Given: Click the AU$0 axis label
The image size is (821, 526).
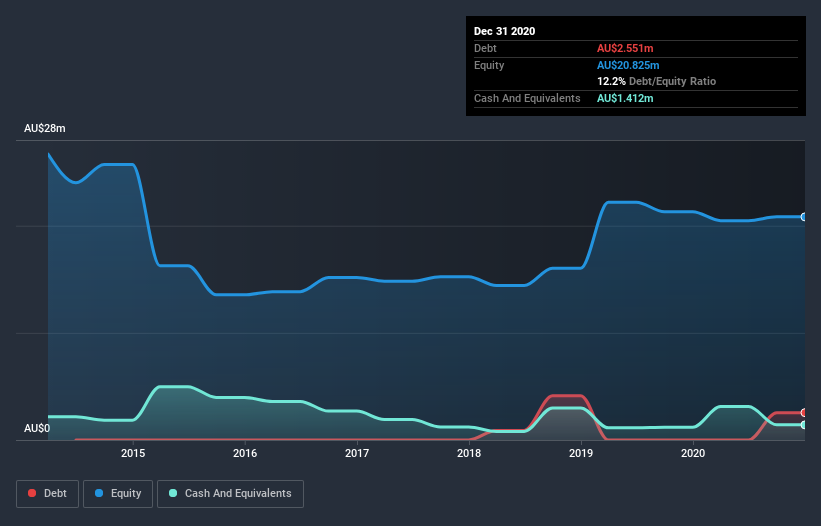Looking at the screenshot, I should (37, 428).
